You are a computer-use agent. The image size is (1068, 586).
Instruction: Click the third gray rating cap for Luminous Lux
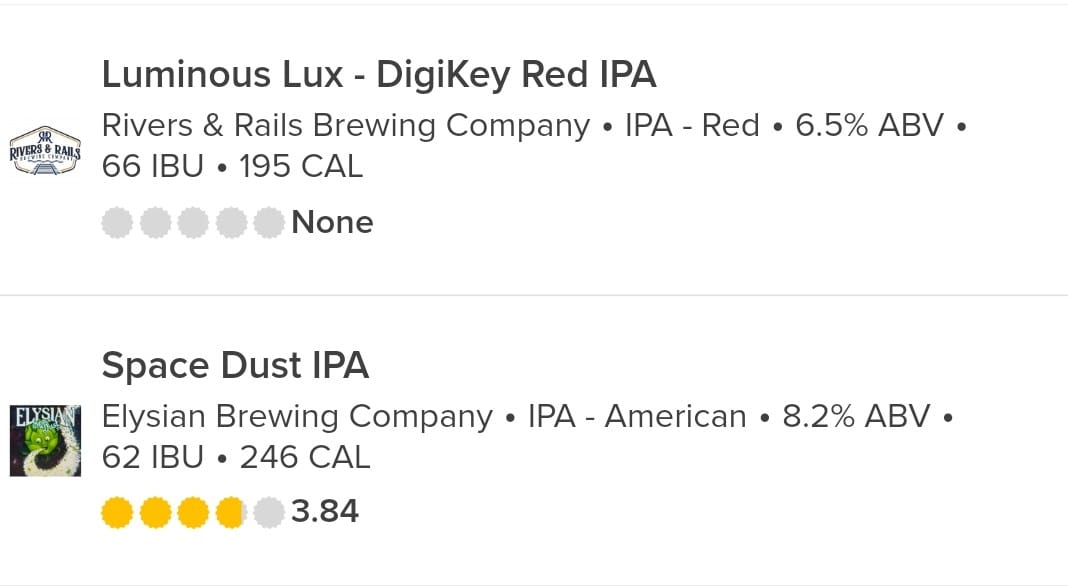coord(193,222)
